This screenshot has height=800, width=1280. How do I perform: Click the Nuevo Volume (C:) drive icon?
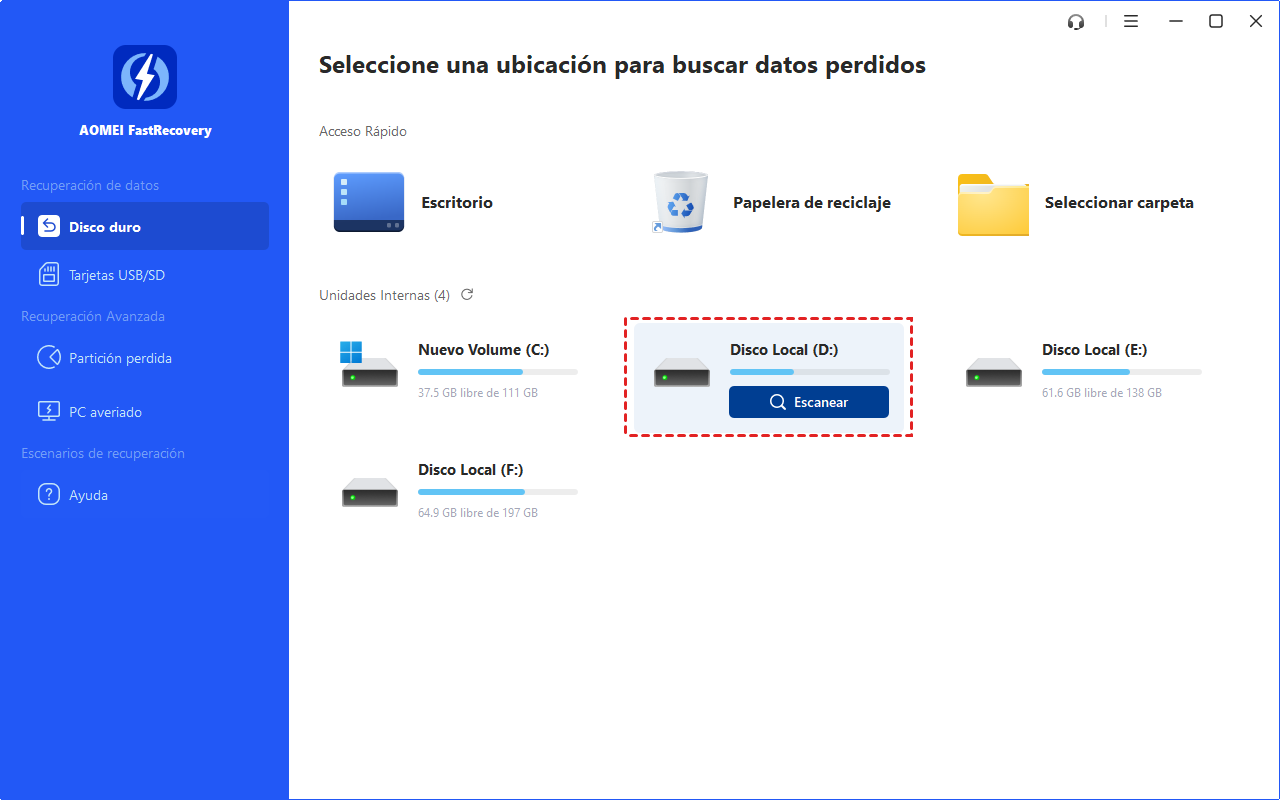369,365
